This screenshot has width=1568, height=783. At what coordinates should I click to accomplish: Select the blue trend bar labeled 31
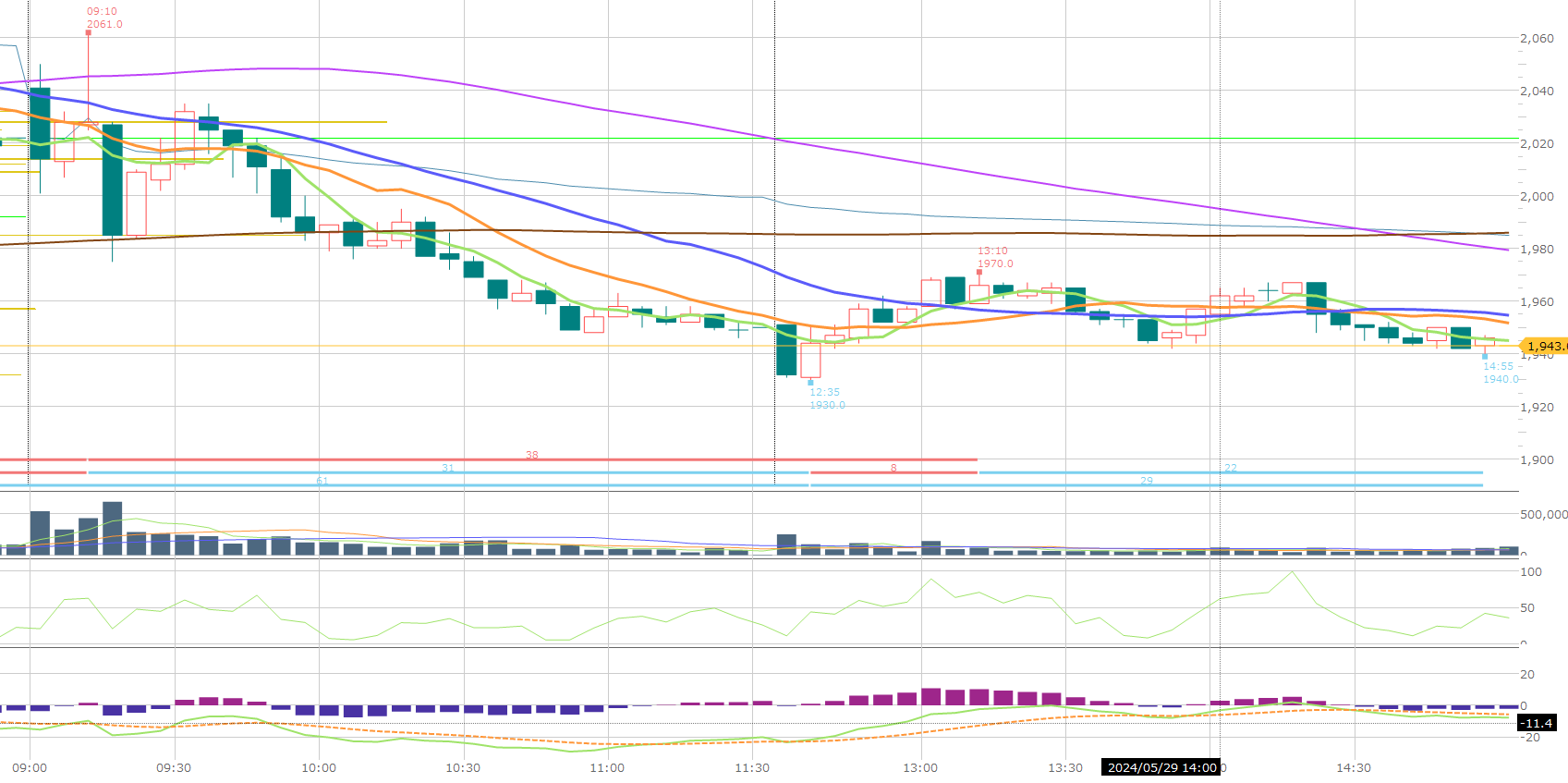(448, 472)
